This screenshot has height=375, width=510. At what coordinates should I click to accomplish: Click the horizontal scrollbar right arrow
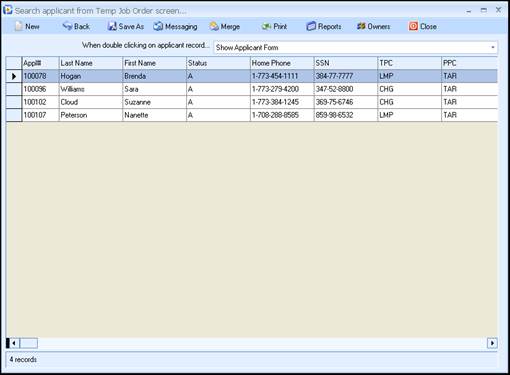pos(492,343)
